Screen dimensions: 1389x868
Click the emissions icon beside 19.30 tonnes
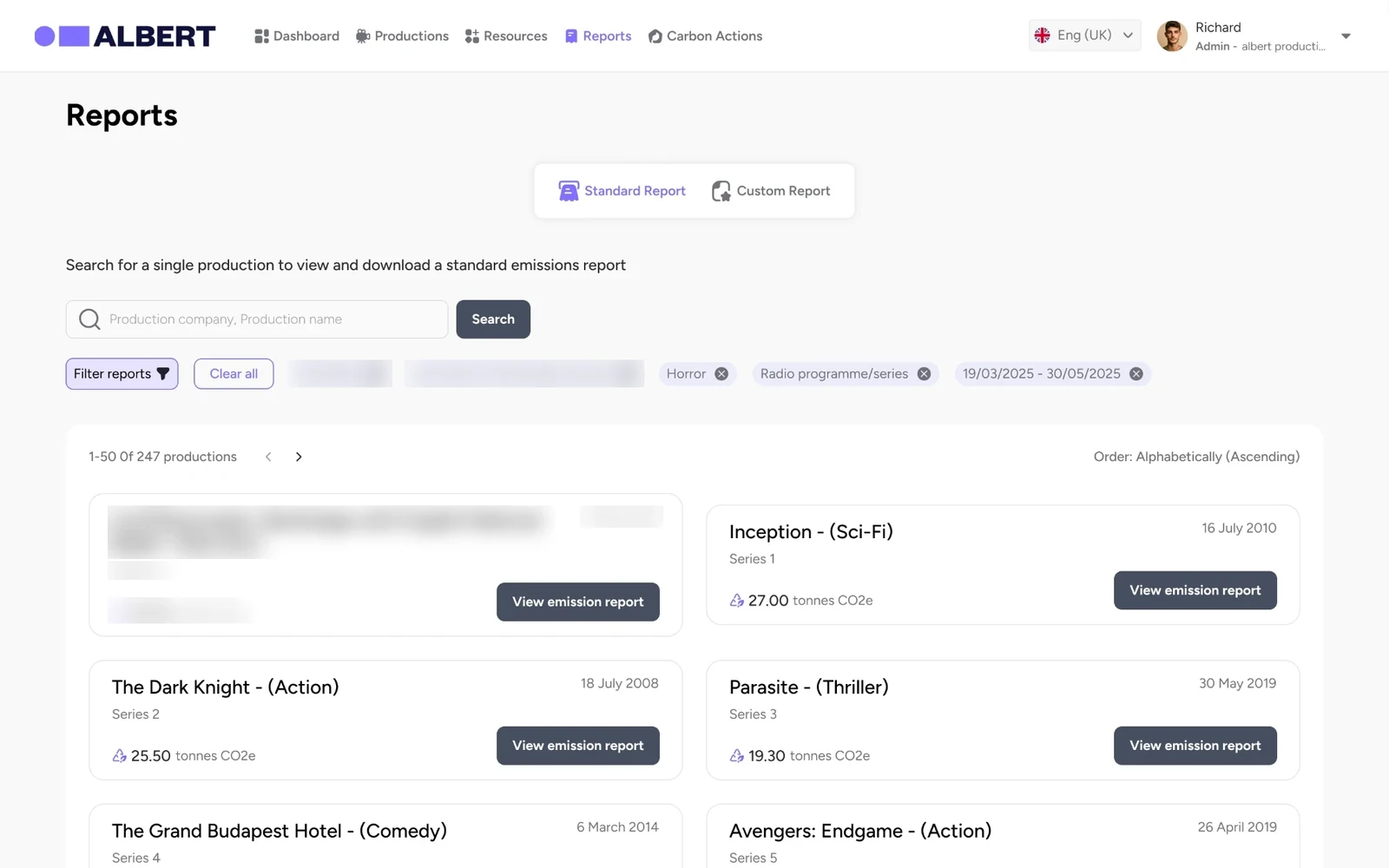pos(737,756)
